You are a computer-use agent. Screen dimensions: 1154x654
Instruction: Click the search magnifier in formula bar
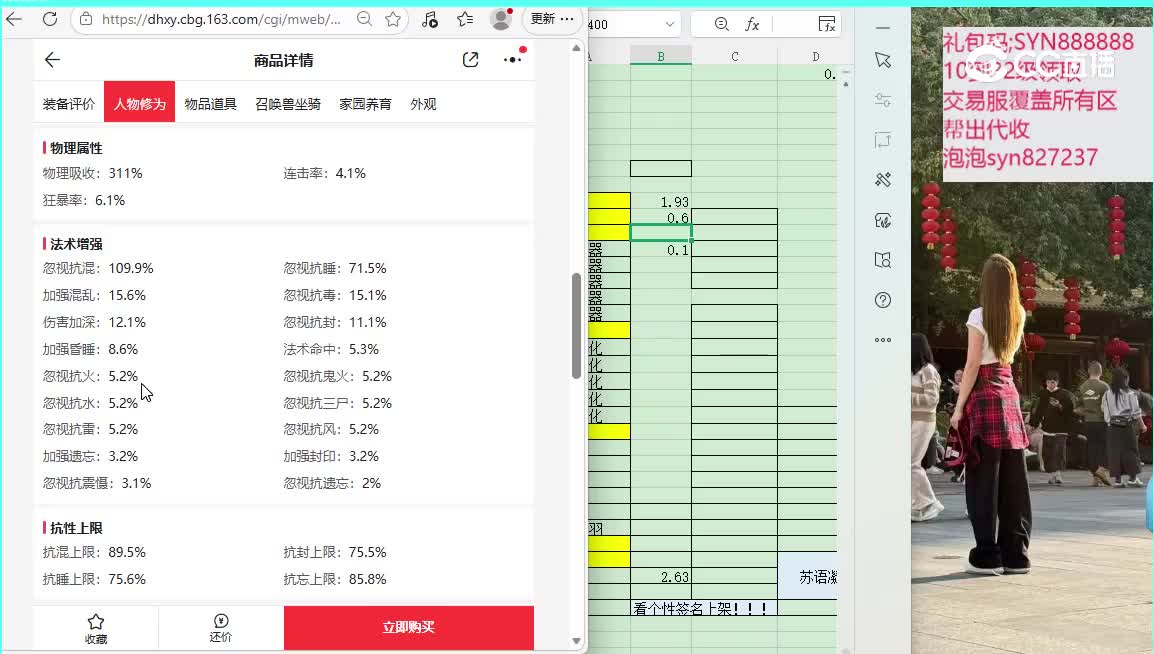click(x=722, y=25)
